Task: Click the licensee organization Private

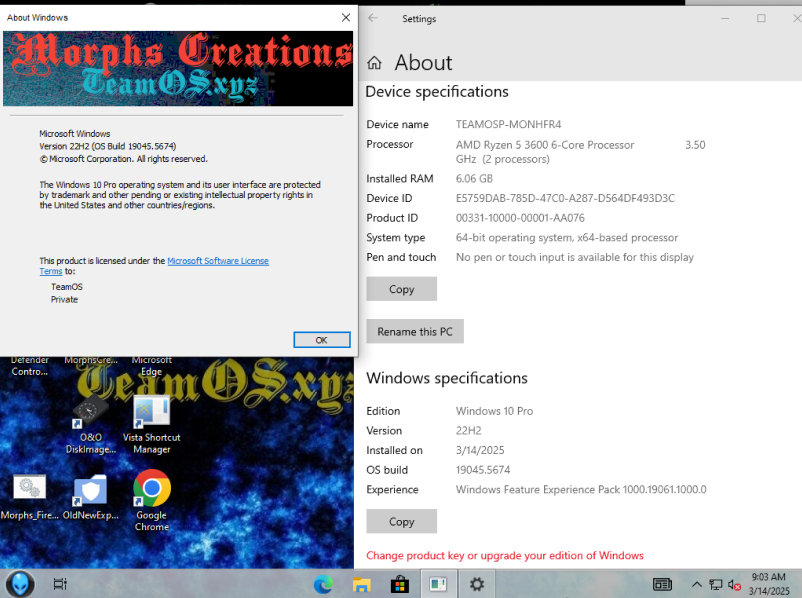Action: tap(64, 300)
